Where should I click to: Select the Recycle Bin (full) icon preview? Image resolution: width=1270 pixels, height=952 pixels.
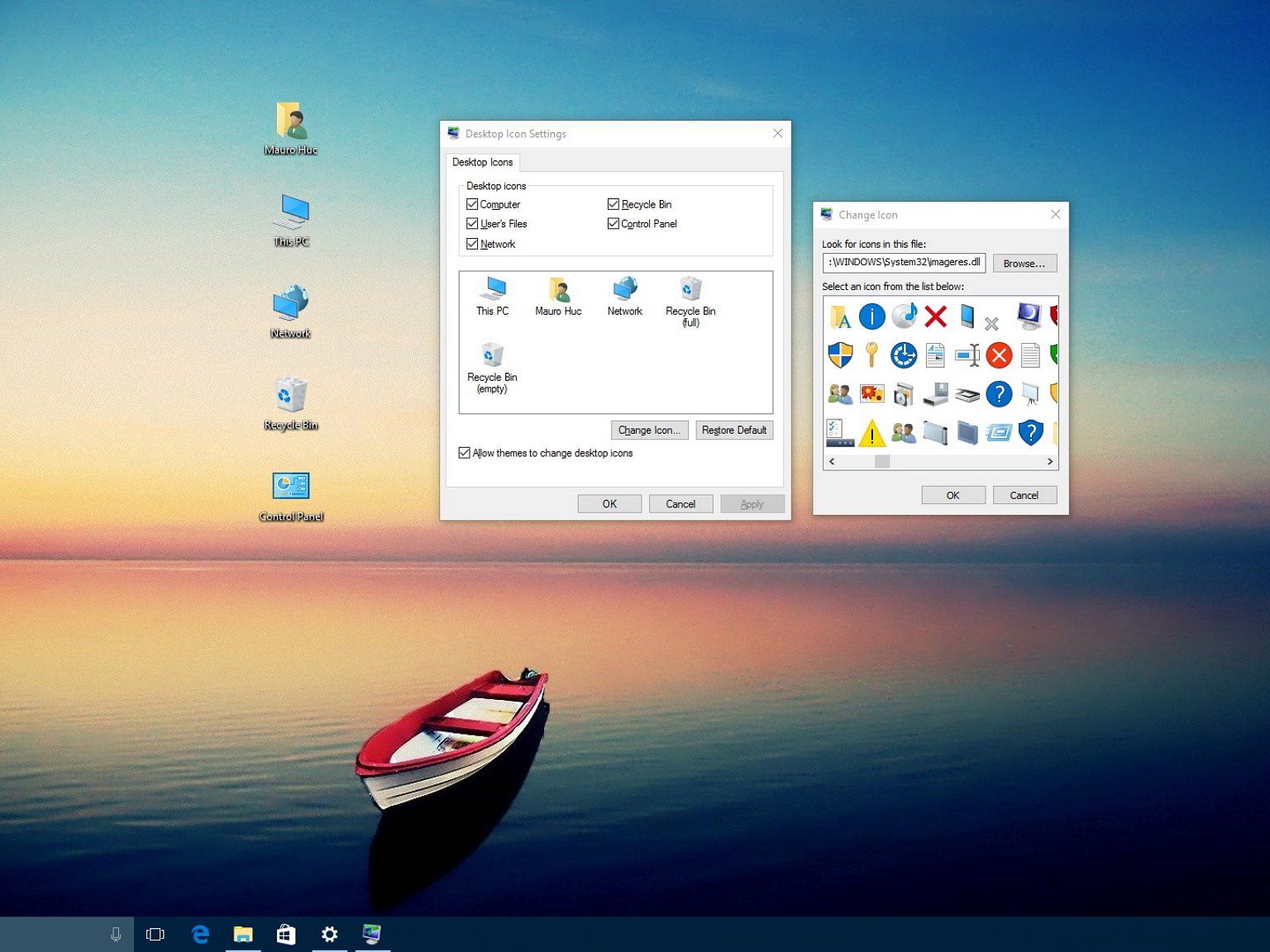(690, 289)
